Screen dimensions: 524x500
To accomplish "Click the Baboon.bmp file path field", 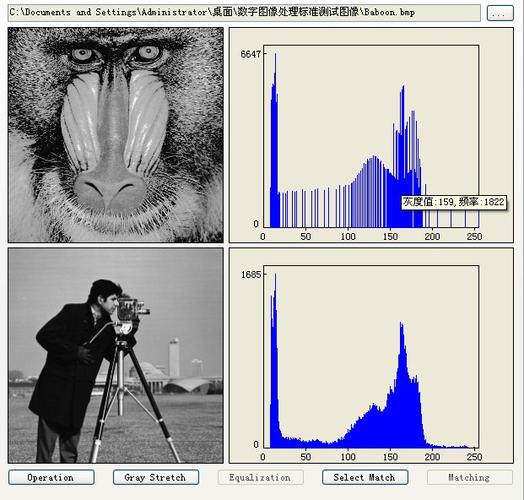I will point(244,13).
